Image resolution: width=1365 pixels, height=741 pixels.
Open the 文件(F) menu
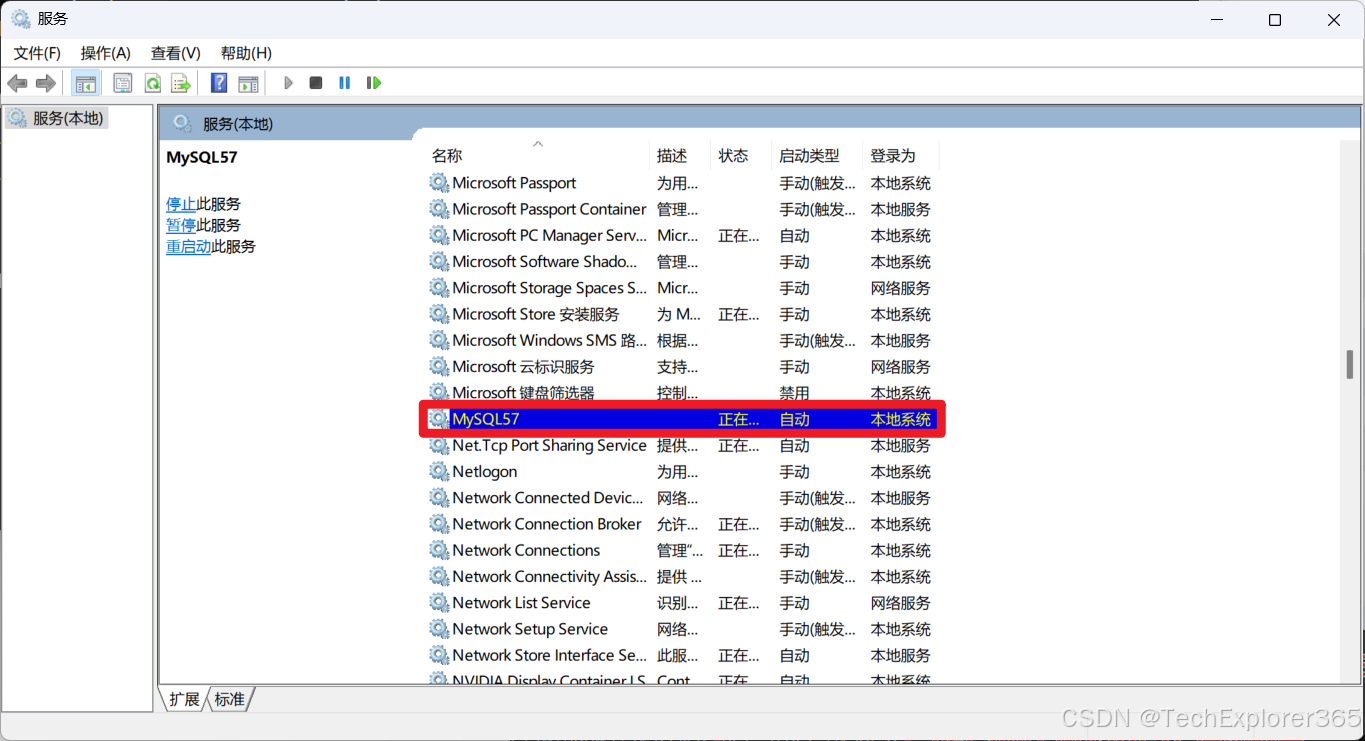37,53
